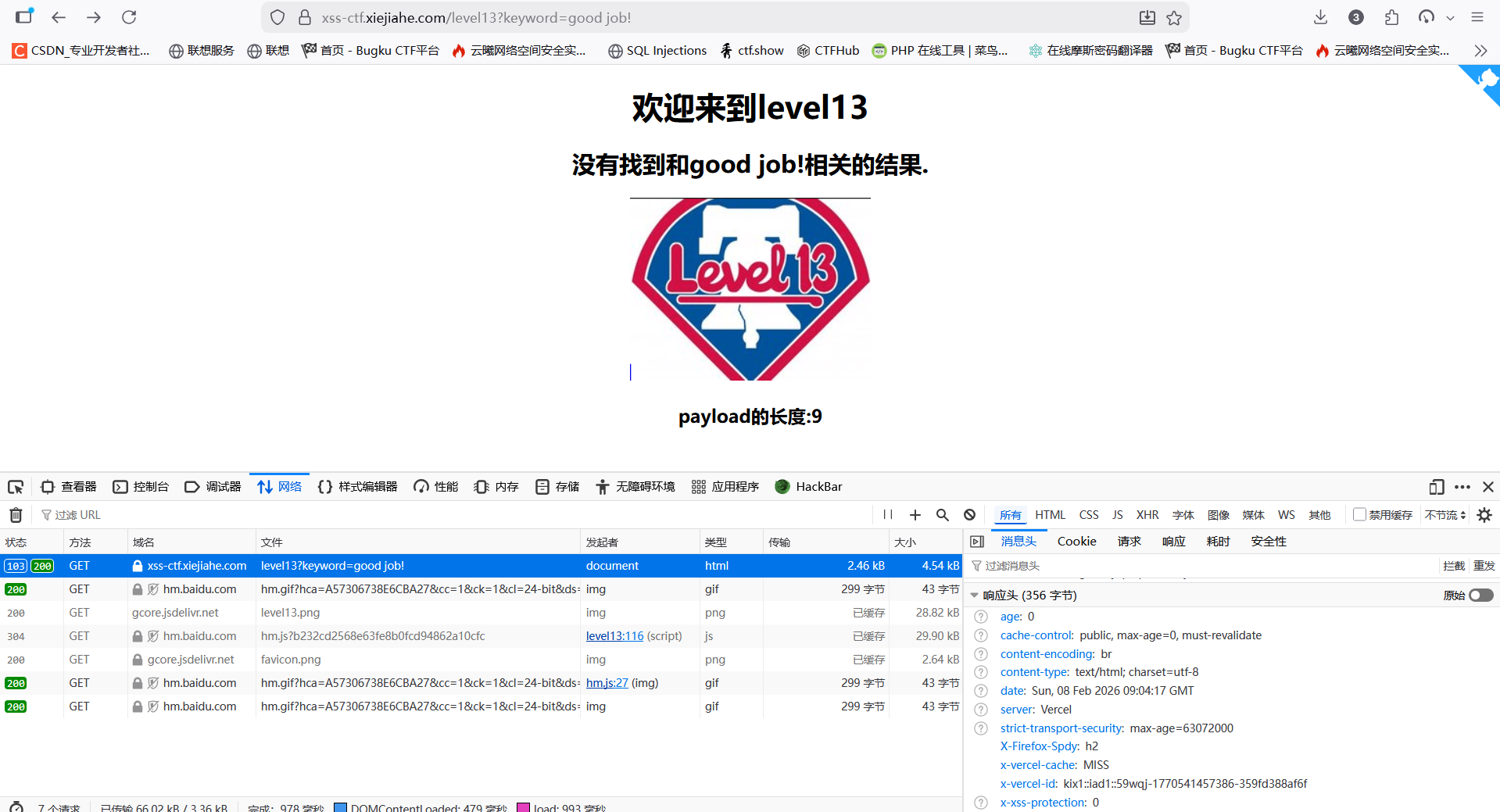Toggle the disable cache checkbox
Image resolution: width=1500 pixels, height=812 pixels.
pyautogui.click(x=1359, y=514)
